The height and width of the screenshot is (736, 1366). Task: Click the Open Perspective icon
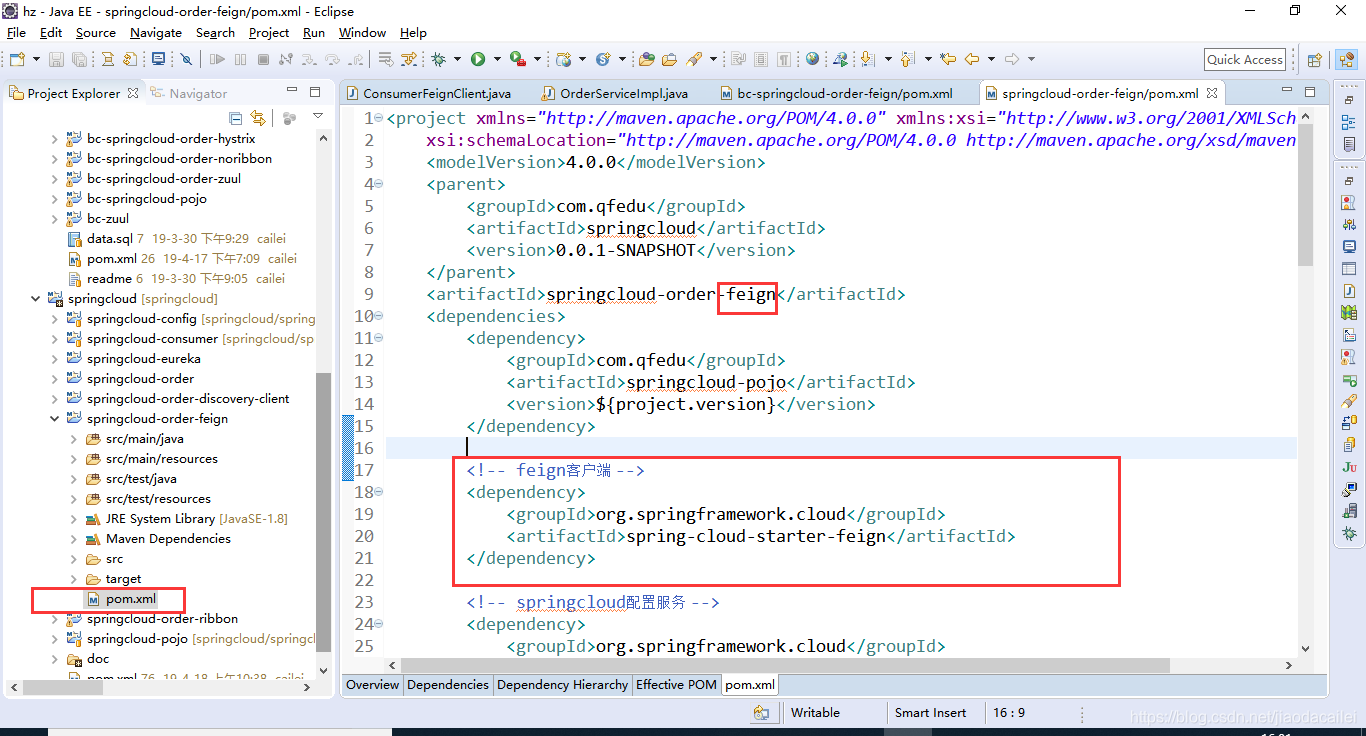click(1315, 60)
